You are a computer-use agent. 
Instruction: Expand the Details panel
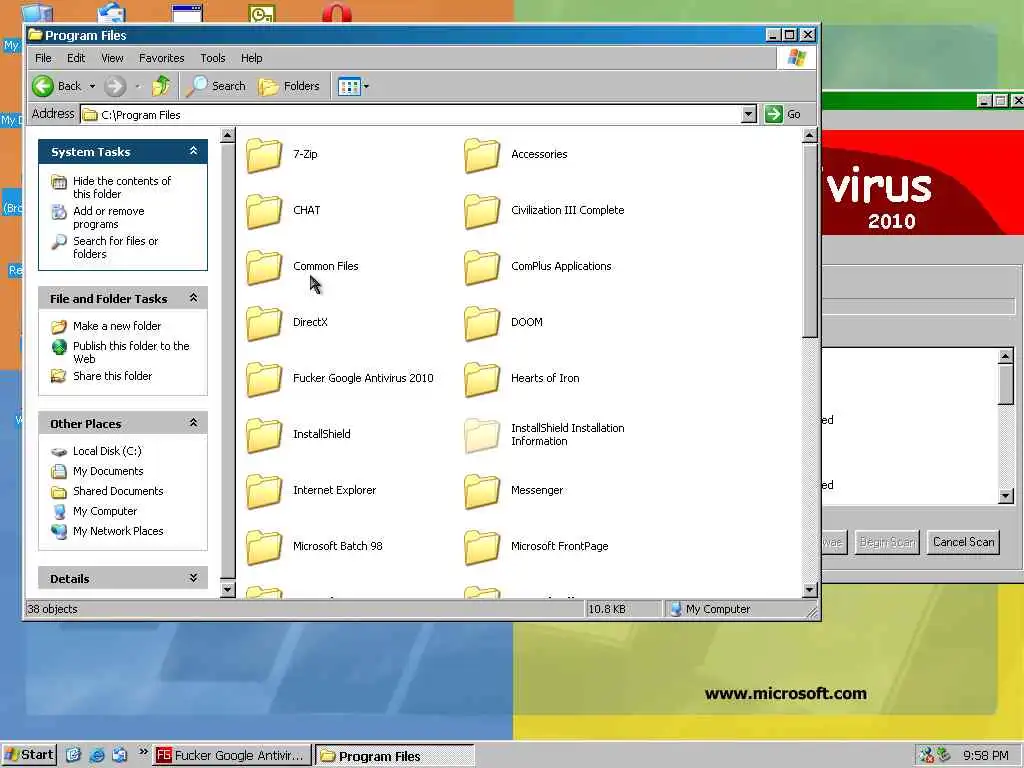tap(193, 577)
